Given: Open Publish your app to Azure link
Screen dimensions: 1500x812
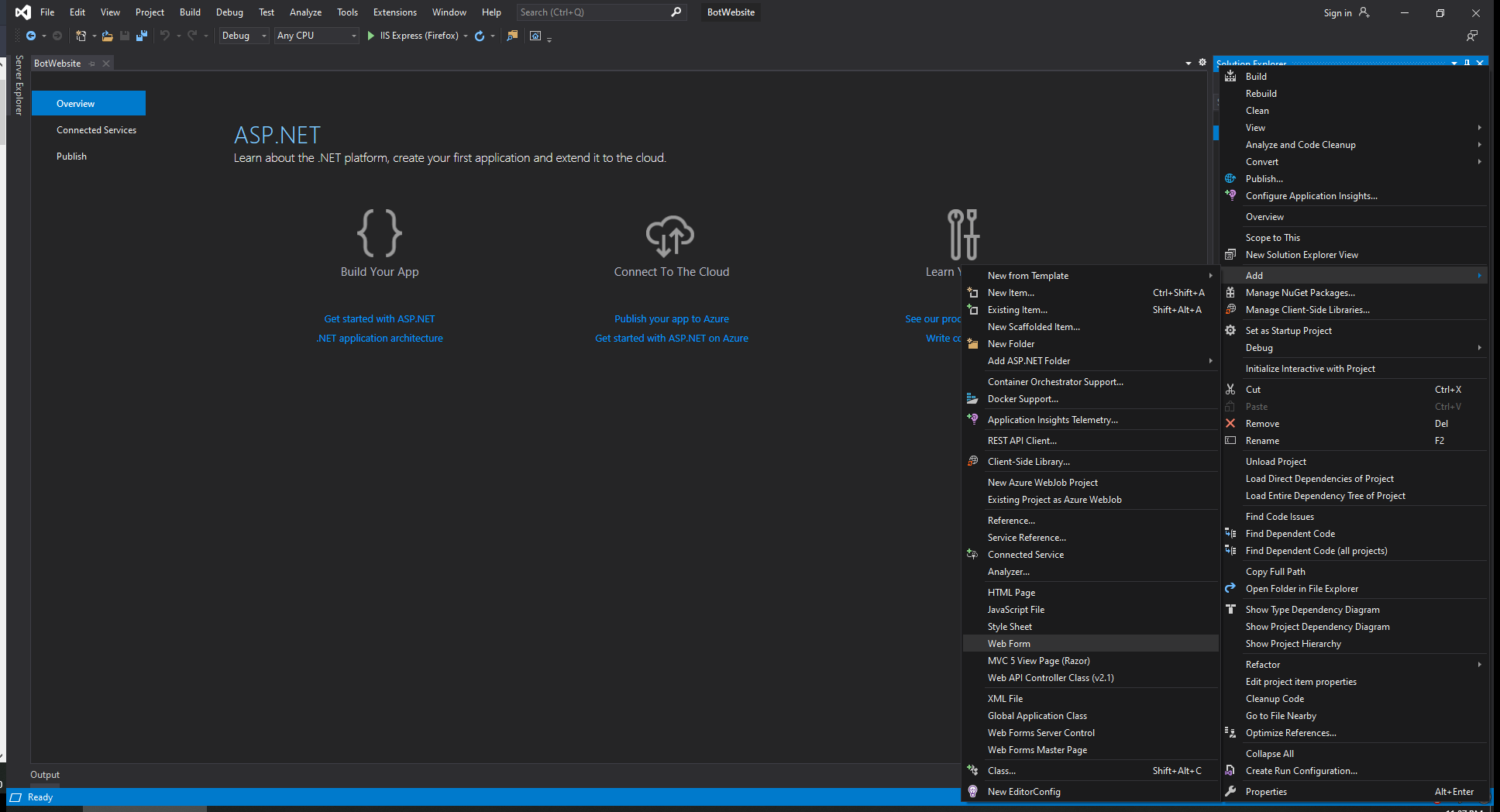Looking at the screenshot, I should 672,319.
